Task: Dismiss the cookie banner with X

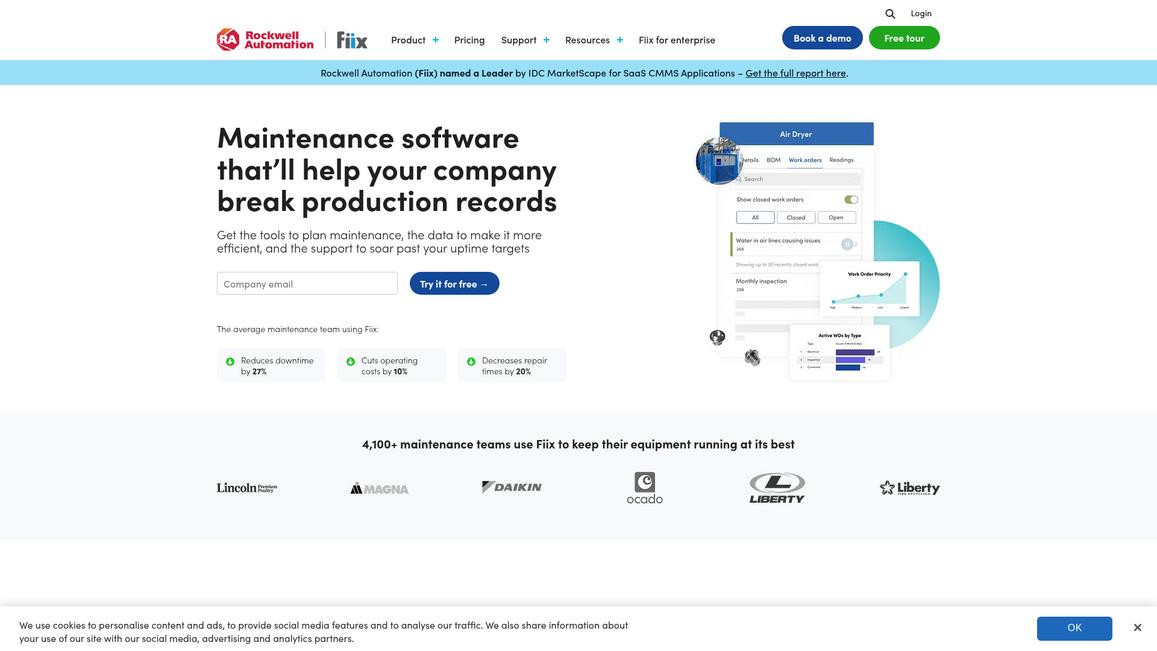Action: pos(1137,627)
